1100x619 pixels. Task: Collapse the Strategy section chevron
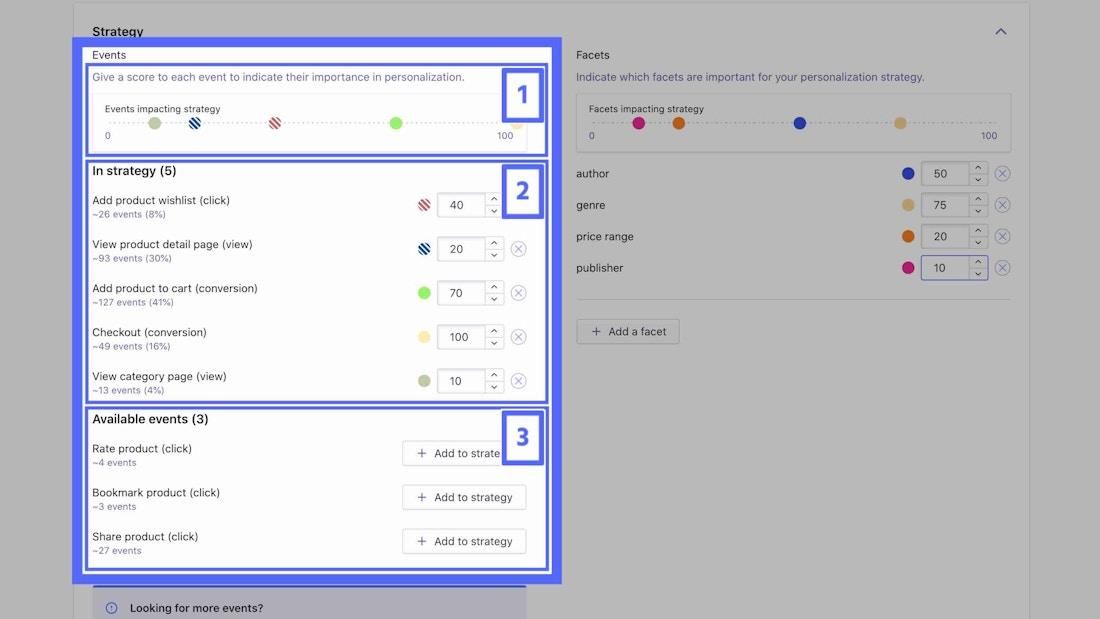[1000, 32]
